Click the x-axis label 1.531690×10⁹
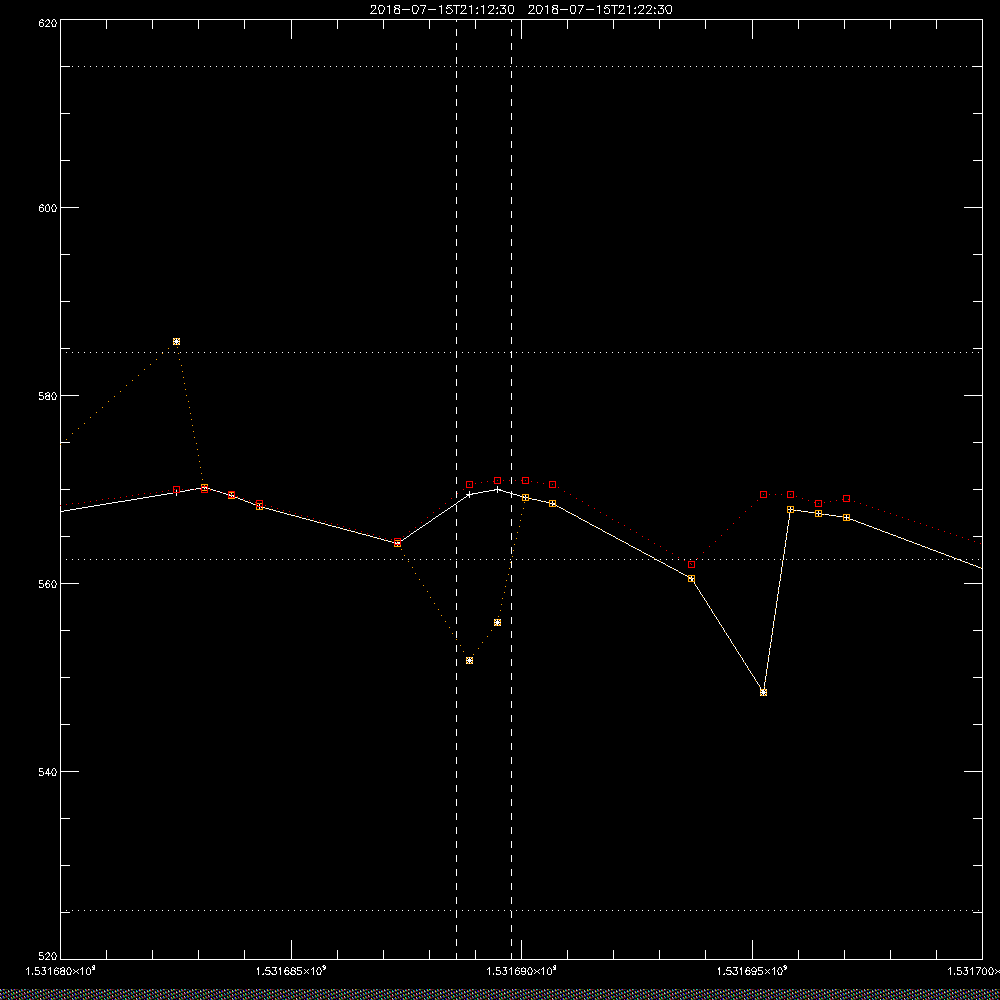Screen dimensions: 1000x1000 coord(522,971)
